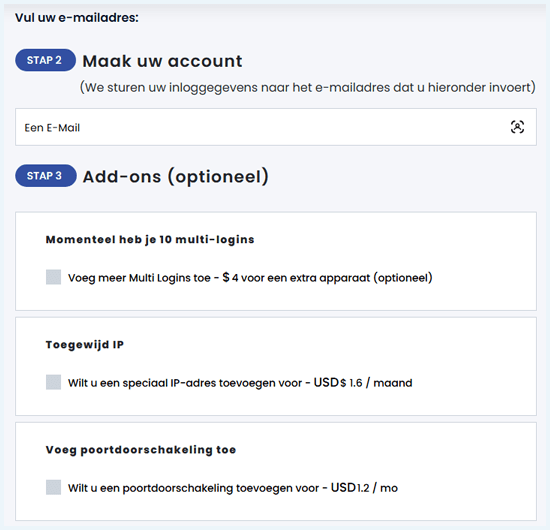Image resolution: width=550 pixels, height=530 pixels.
Task: Click the 'USD1.2 / mo' option label
Action: pos(233,488)
